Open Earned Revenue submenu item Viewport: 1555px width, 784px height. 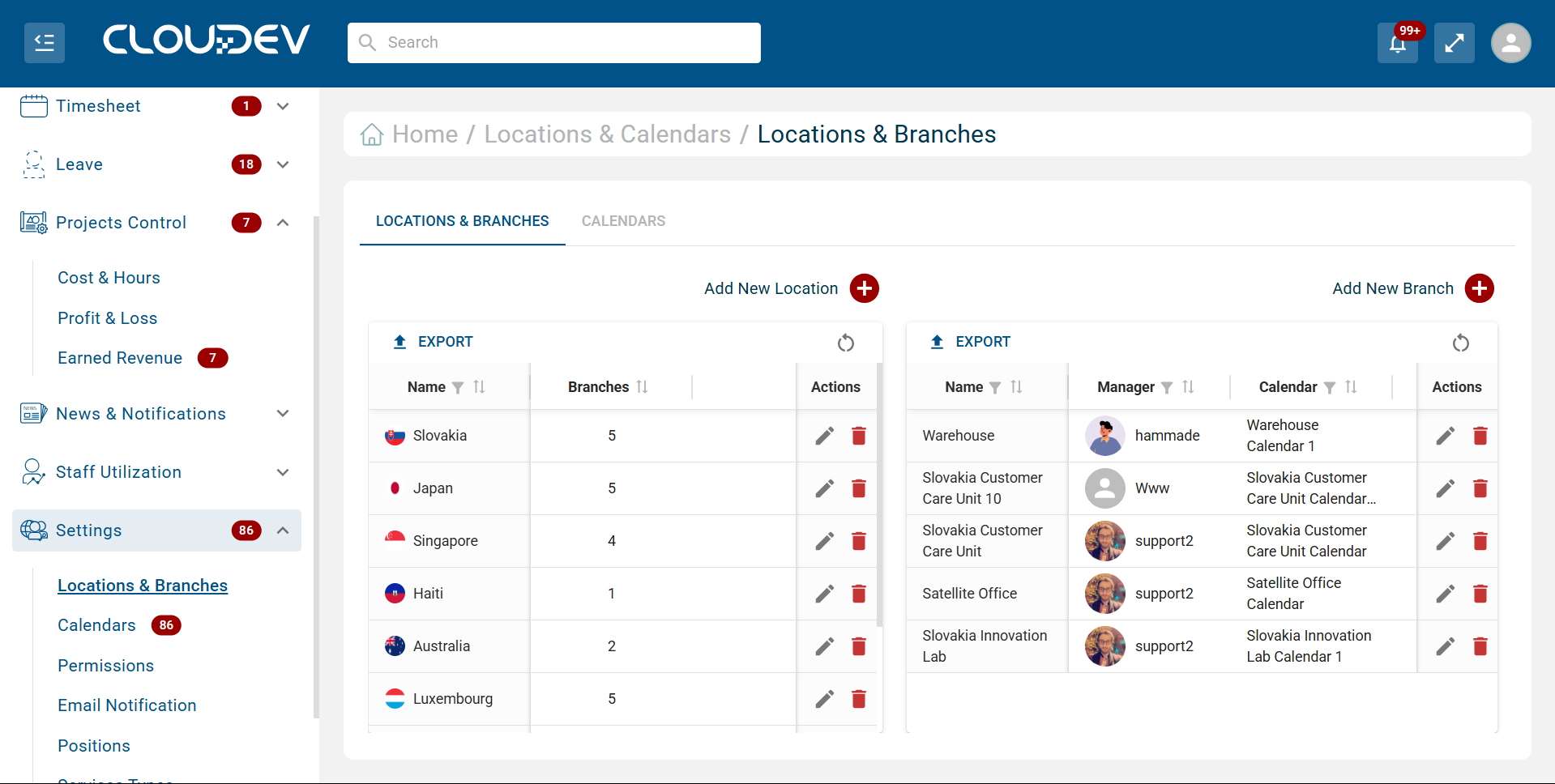[x=120, y=358]
